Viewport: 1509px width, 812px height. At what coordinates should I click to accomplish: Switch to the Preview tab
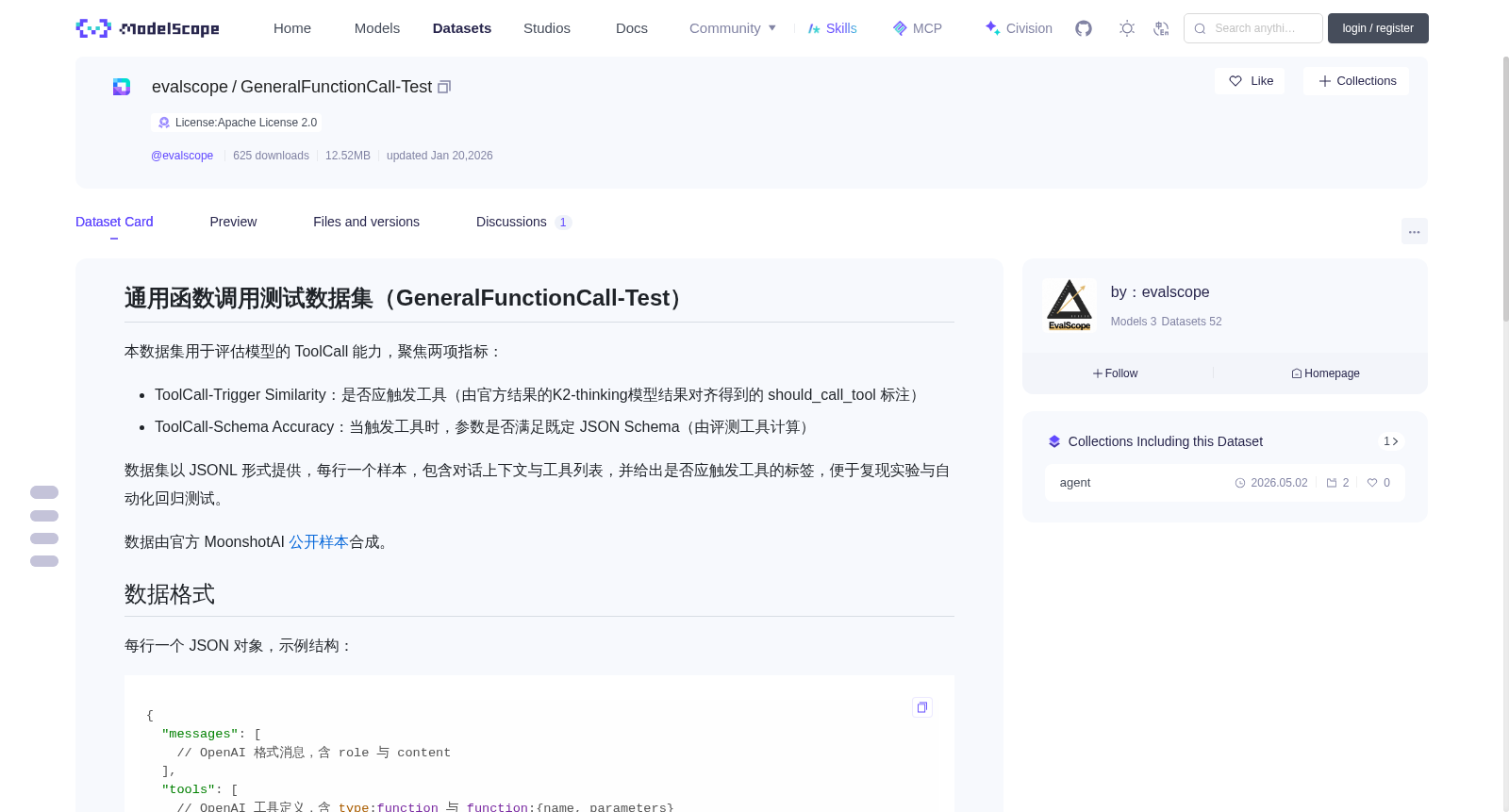(233, 222)
